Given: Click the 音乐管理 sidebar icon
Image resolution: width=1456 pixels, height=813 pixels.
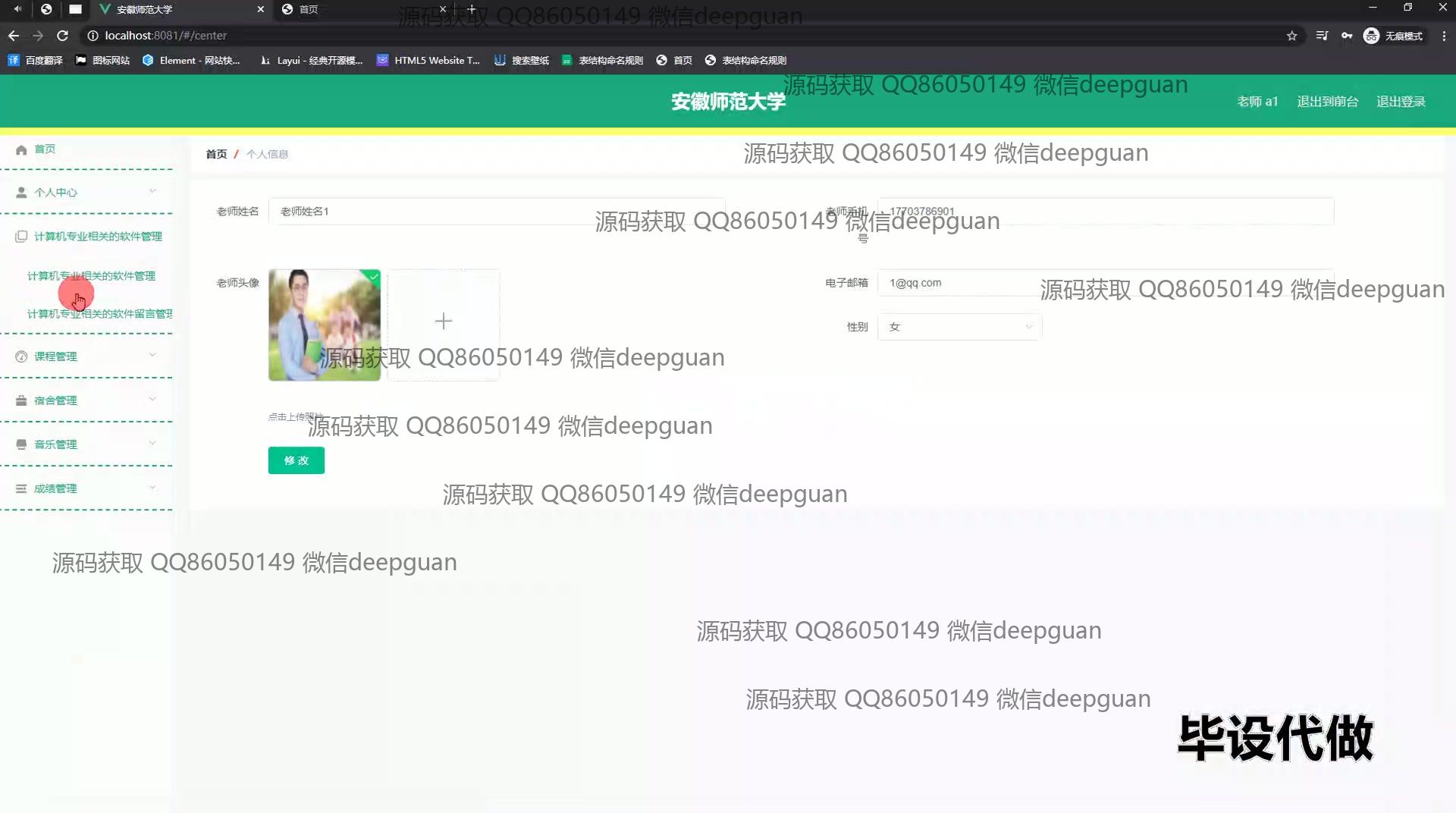Looking at the screenshot, I should point(21,444).
